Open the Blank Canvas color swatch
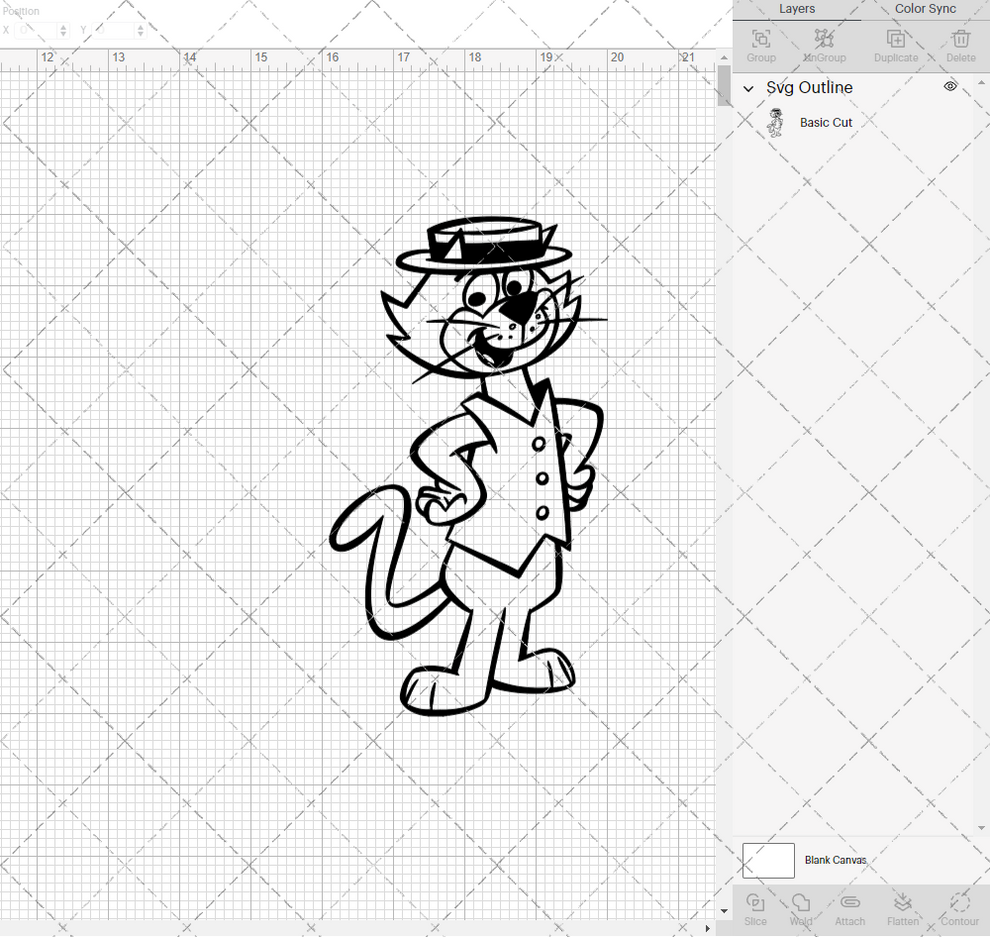The image size is (990, 937). 768,860
